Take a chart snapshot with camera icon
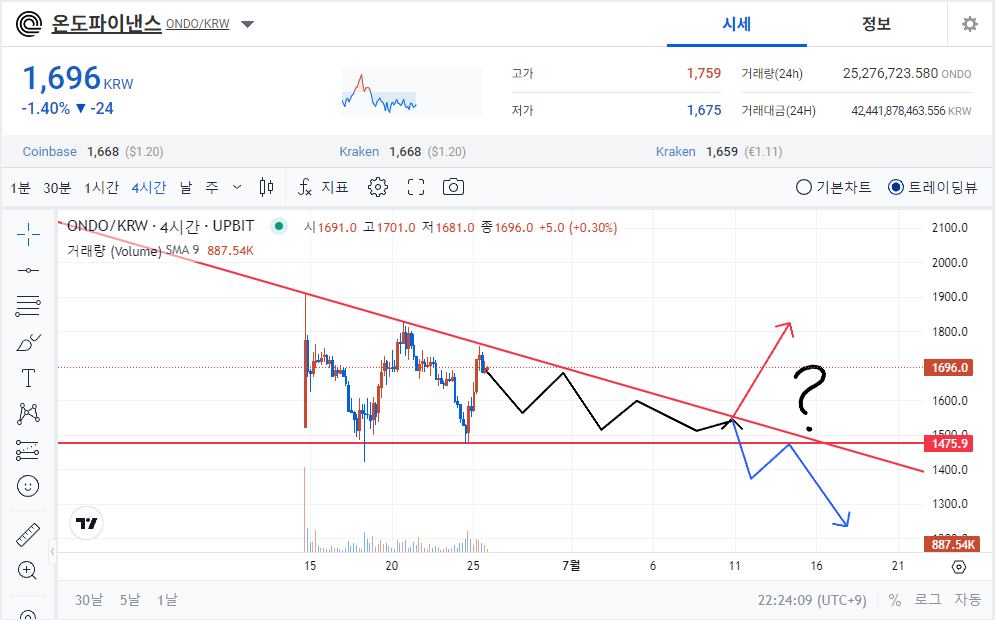 click(x=453, y=187)
